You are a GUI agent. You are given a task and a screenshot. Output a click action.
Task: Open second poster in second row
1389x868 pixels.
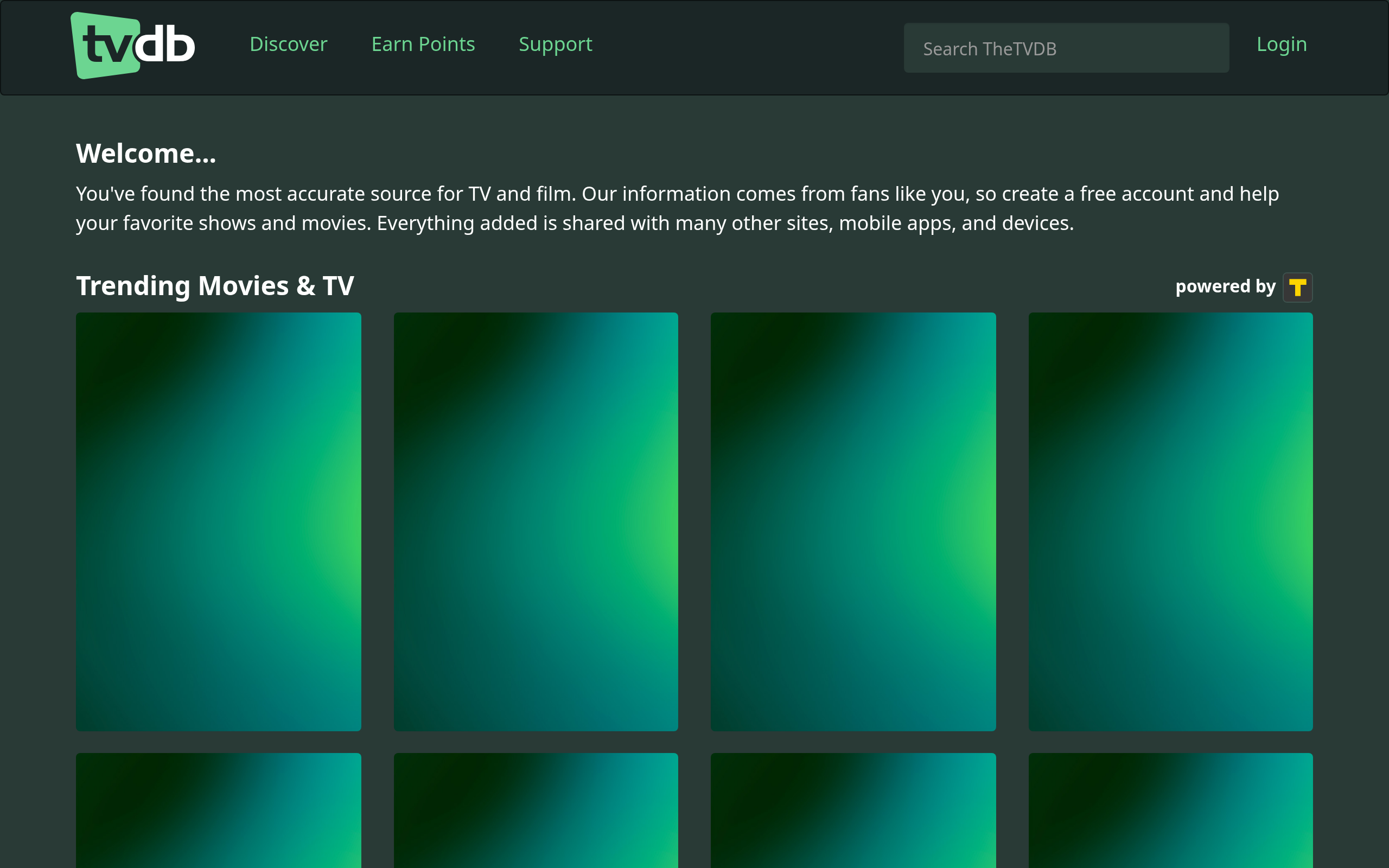pyautogui.click(x=536, y=810)
